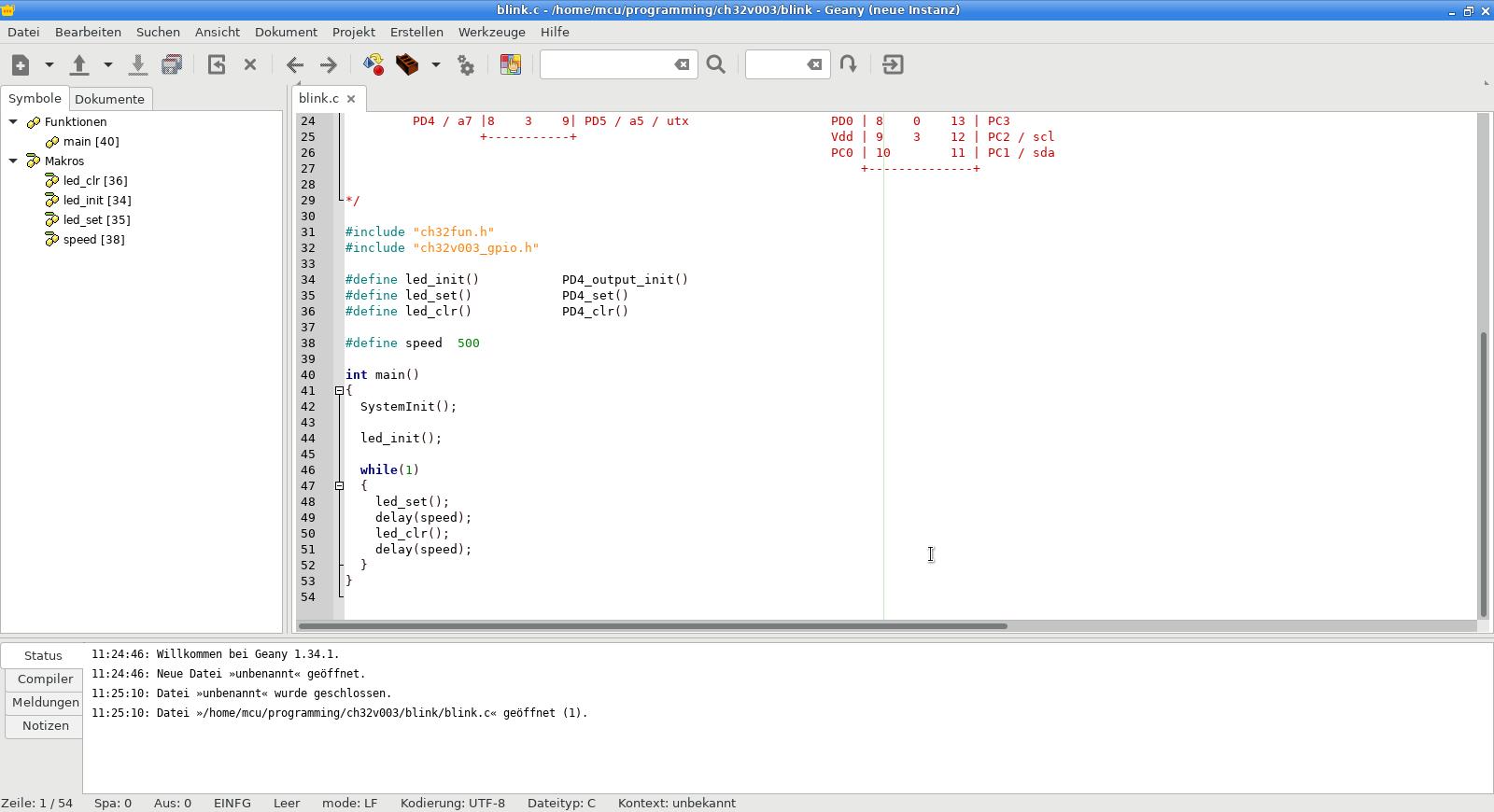Collapse the Funktionen tree node
1494x812 pixels.
(13, 122)
